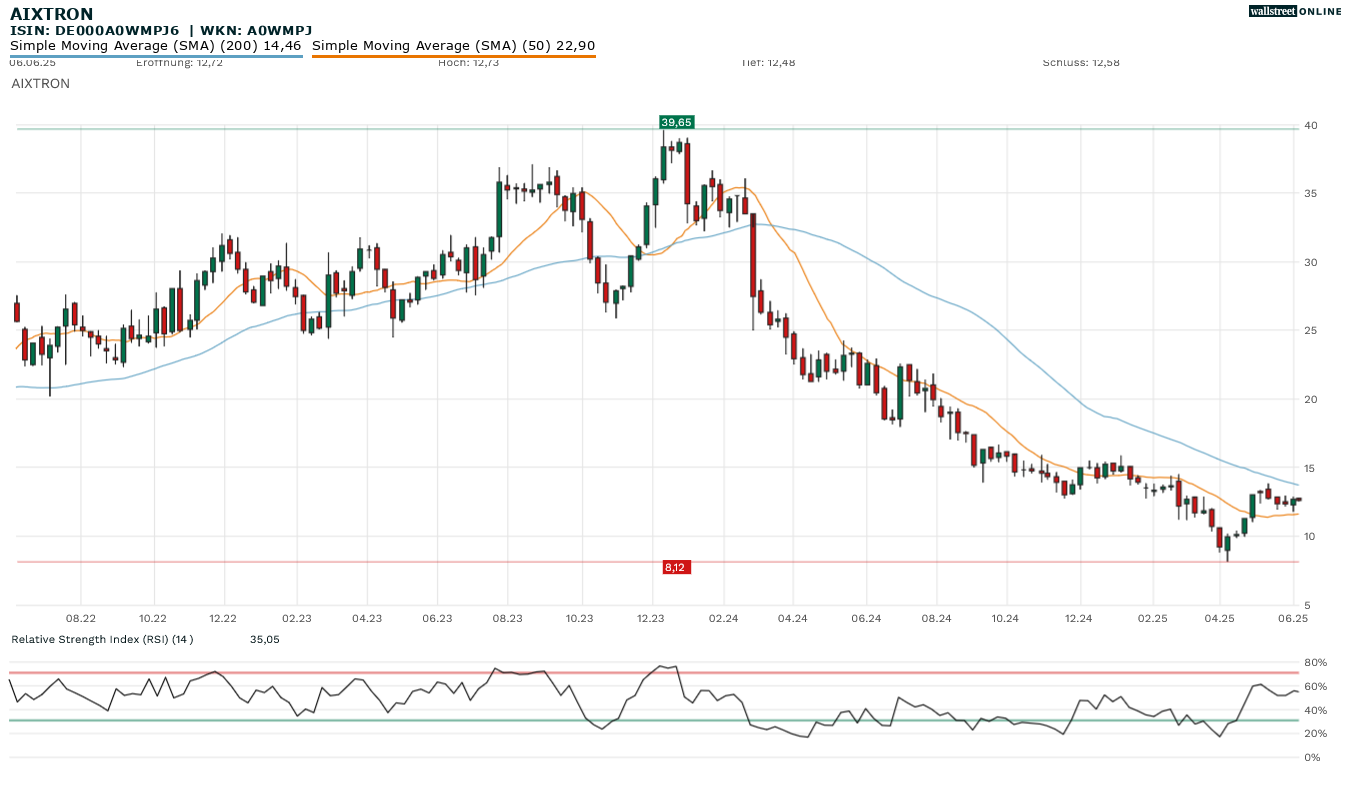
Task: Click the blue SMA 200 color line
Action: [156, 57]
